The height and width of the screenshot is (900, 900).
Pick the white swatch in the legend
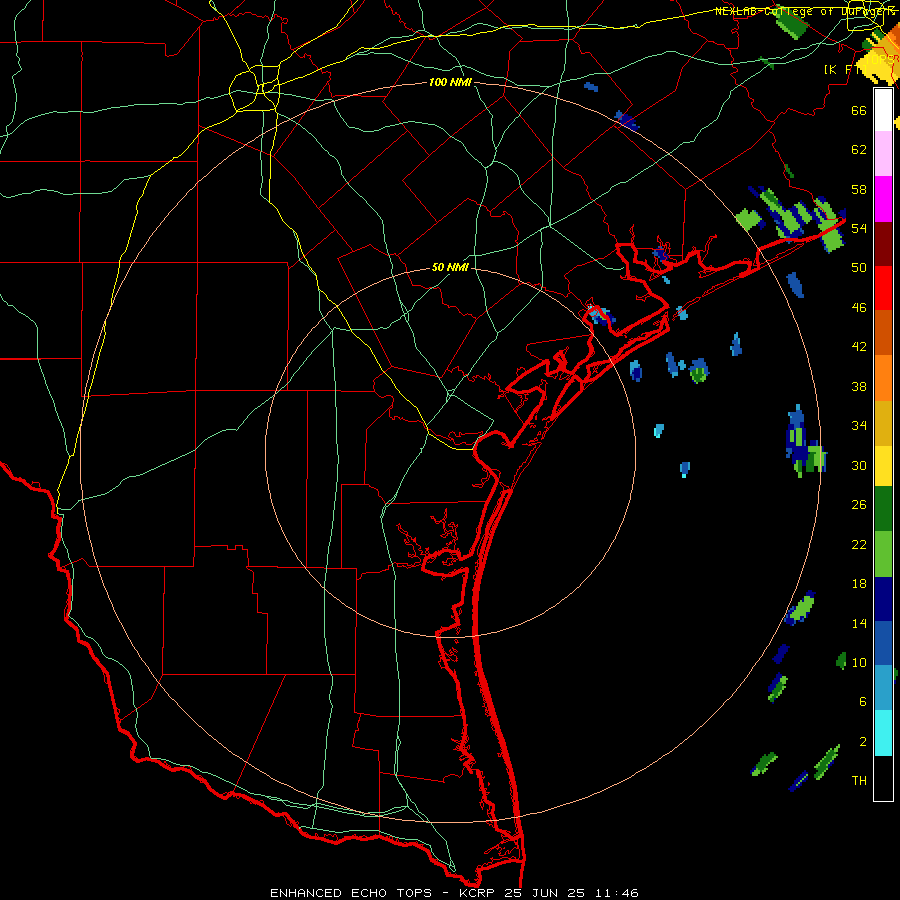click(x=883, y=110)
